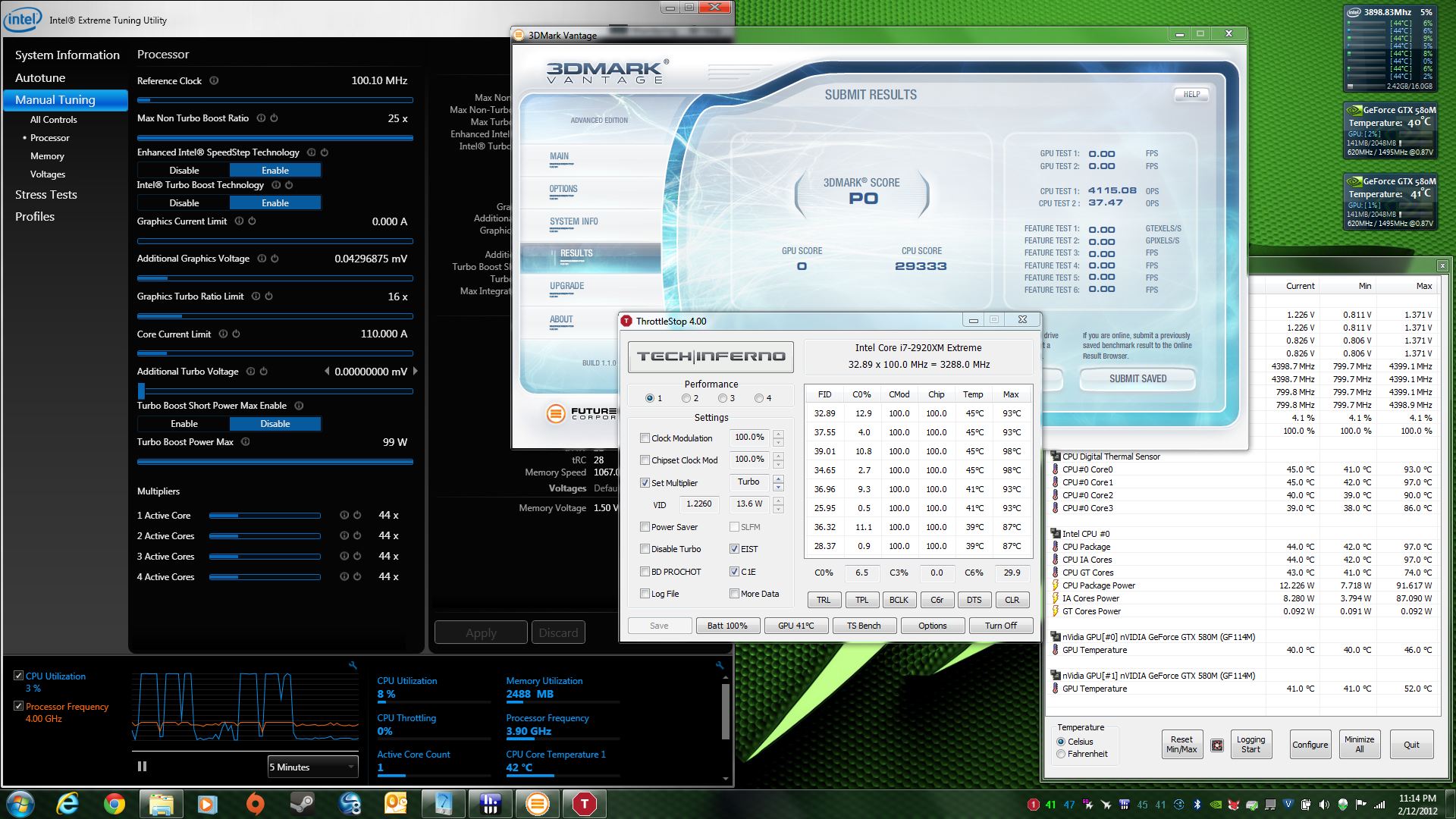
Task: Select Memory under Manual Tuning
Action: tap(47, 156)
